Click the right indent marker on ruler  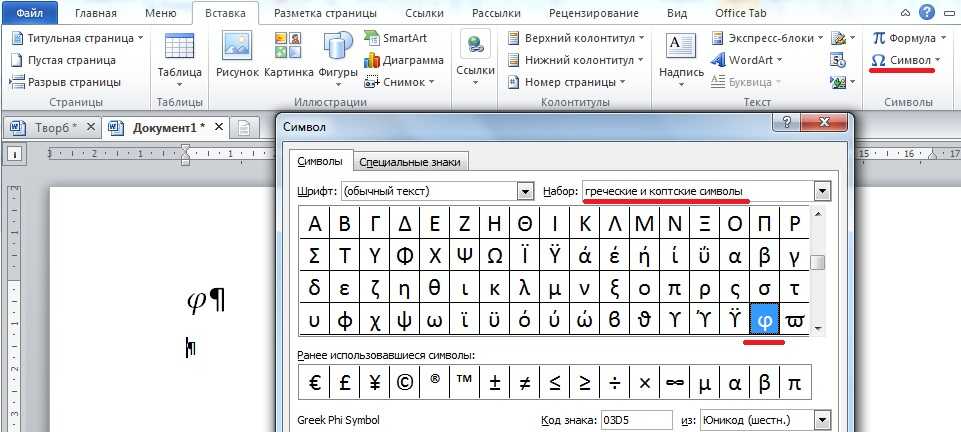934,156
